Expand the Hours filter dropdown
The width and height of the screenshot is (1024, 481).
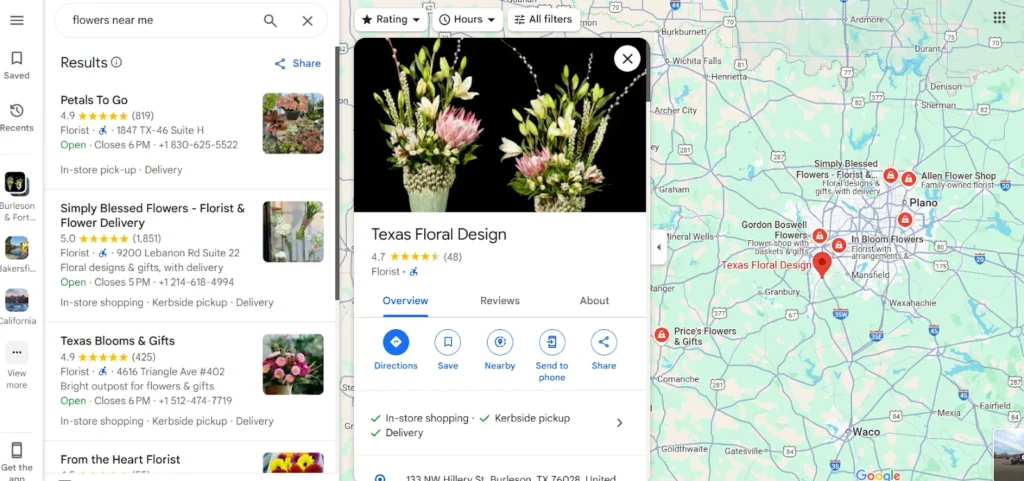467,19
